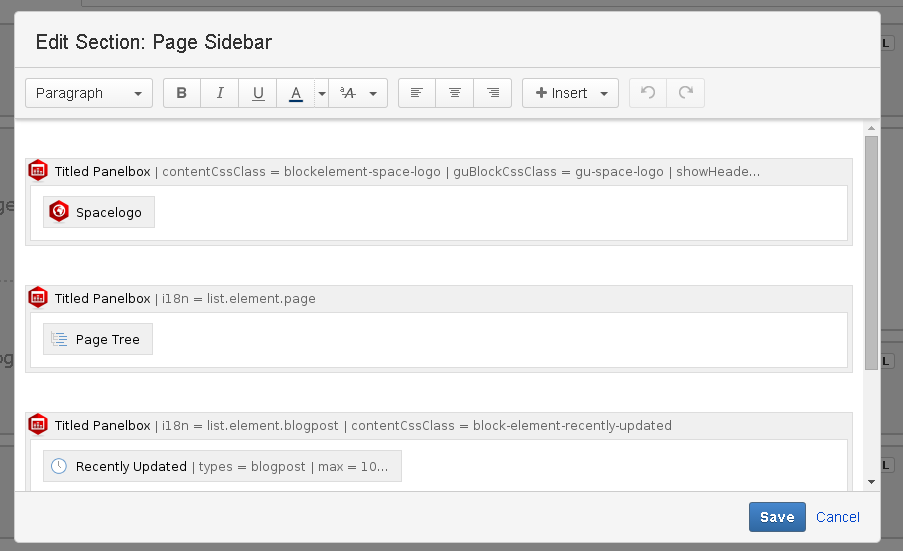Screen dimensions: 903x551
Task: Click the undo arrow icon
Action: [648, 93]
